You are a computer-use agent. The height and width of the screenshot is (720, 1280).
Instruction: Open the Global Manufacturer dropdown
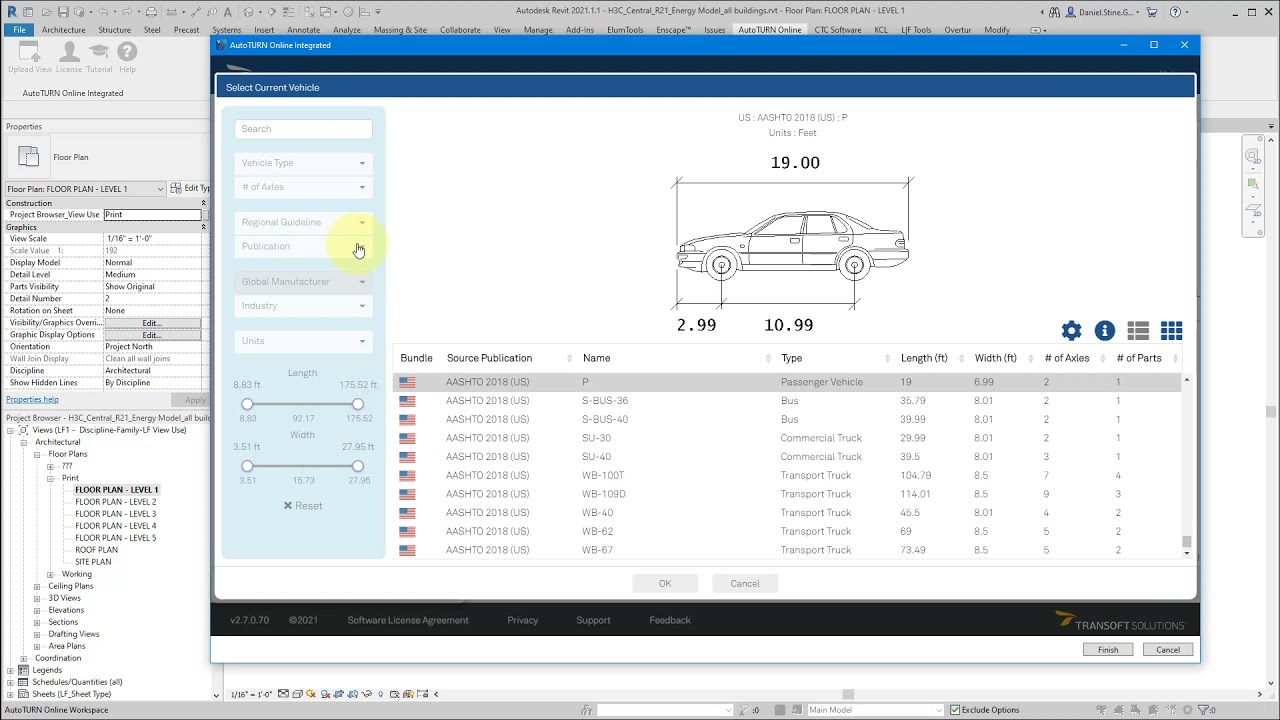pyautogui.click(x=303, y=282)
